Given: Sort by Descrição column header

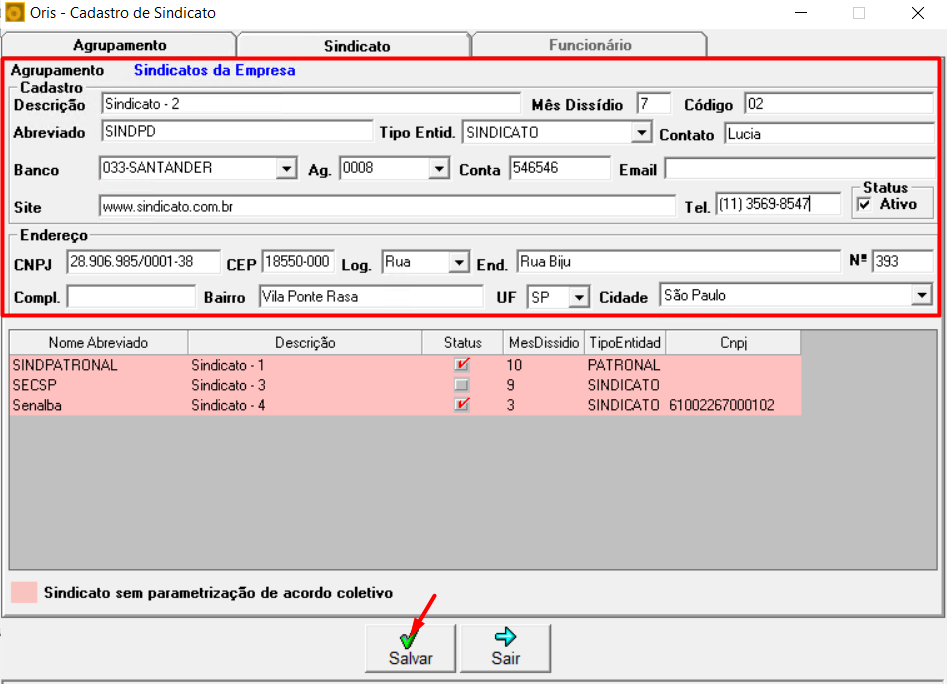Looking at the screenshot, I should click(x=305, y=342).
